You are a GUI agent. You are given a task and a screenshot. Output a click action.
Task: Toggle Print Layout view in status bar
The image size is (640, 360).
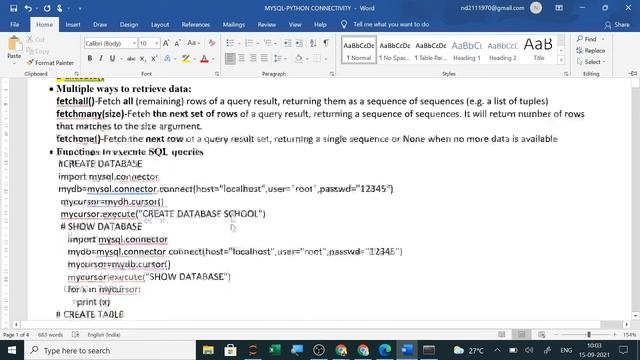click(522, 335)
